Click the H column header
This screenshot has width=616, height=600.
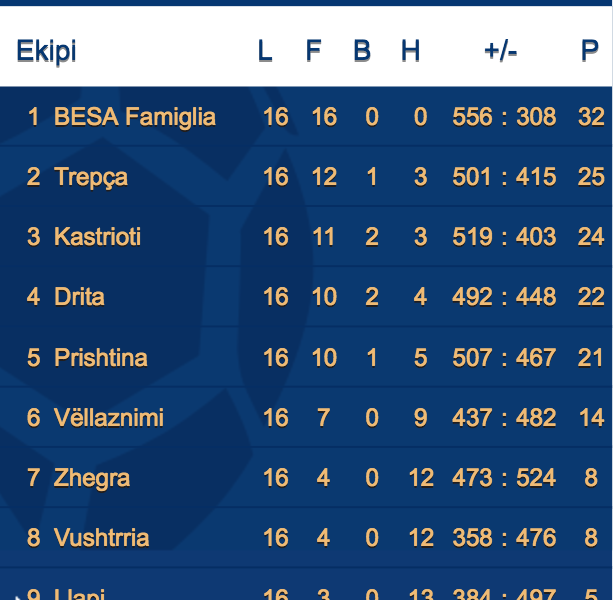click(x=411, y=51)
